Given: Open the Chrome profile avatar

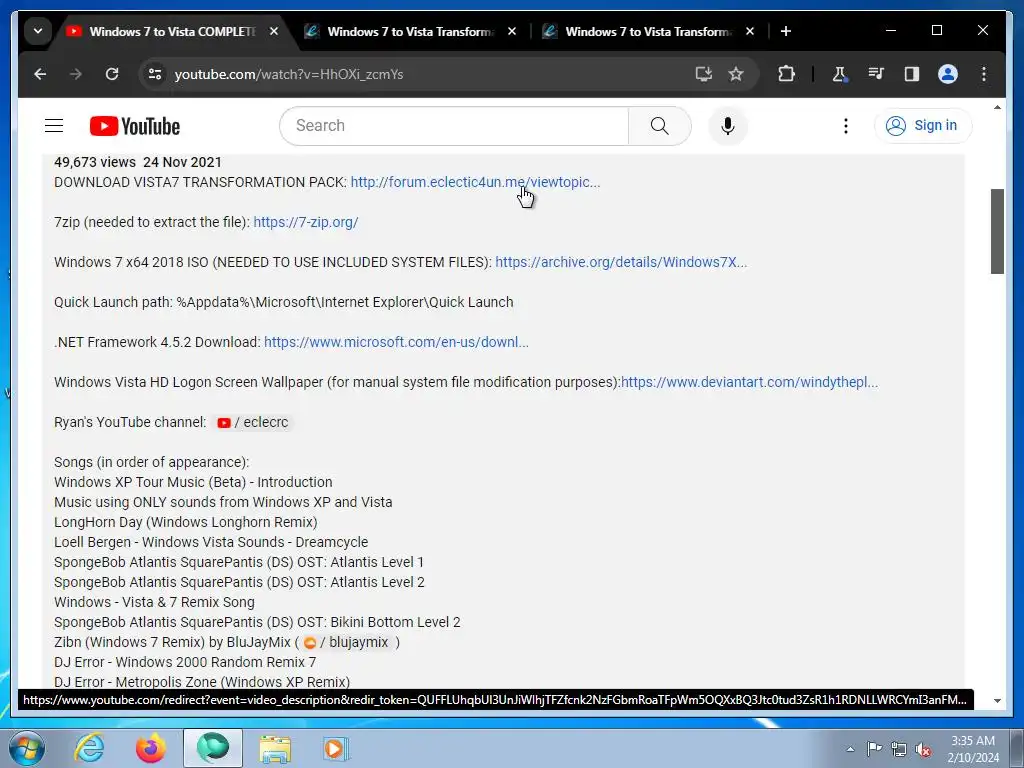Looking at the screenshot, I should [948, 74].
